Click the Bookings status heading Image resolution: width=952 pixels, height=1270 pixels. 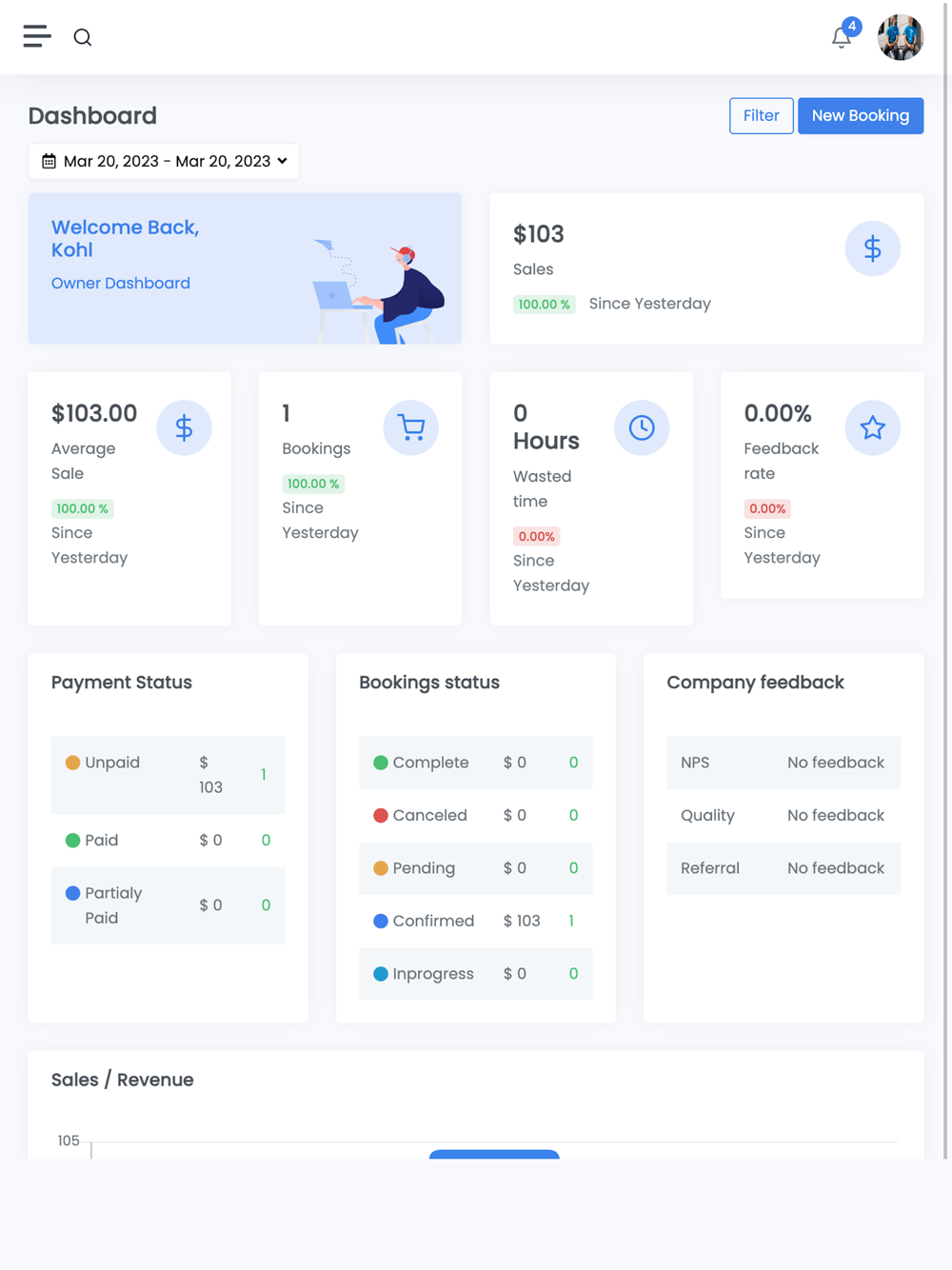click(429, 683)
